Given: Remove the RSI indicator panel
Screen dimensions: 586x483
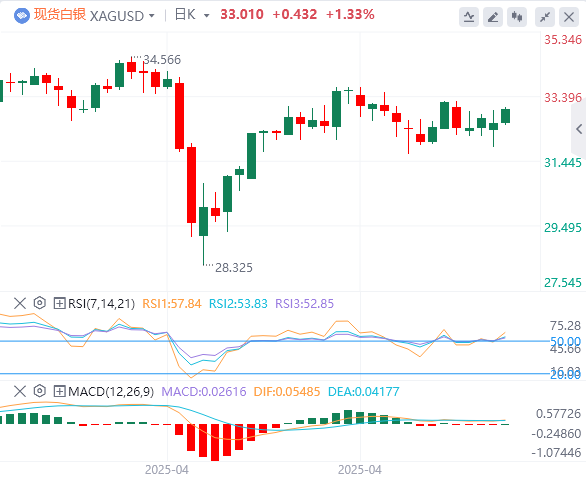Looking at the screenshot, I should point(20,303).
